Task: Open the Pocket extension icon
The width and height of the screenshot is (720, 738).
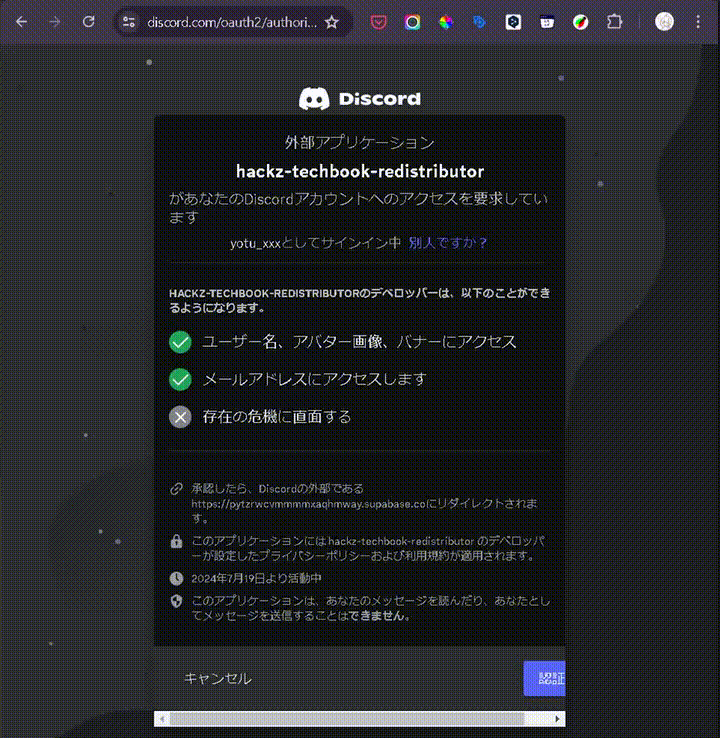Action: pos(378,22)
